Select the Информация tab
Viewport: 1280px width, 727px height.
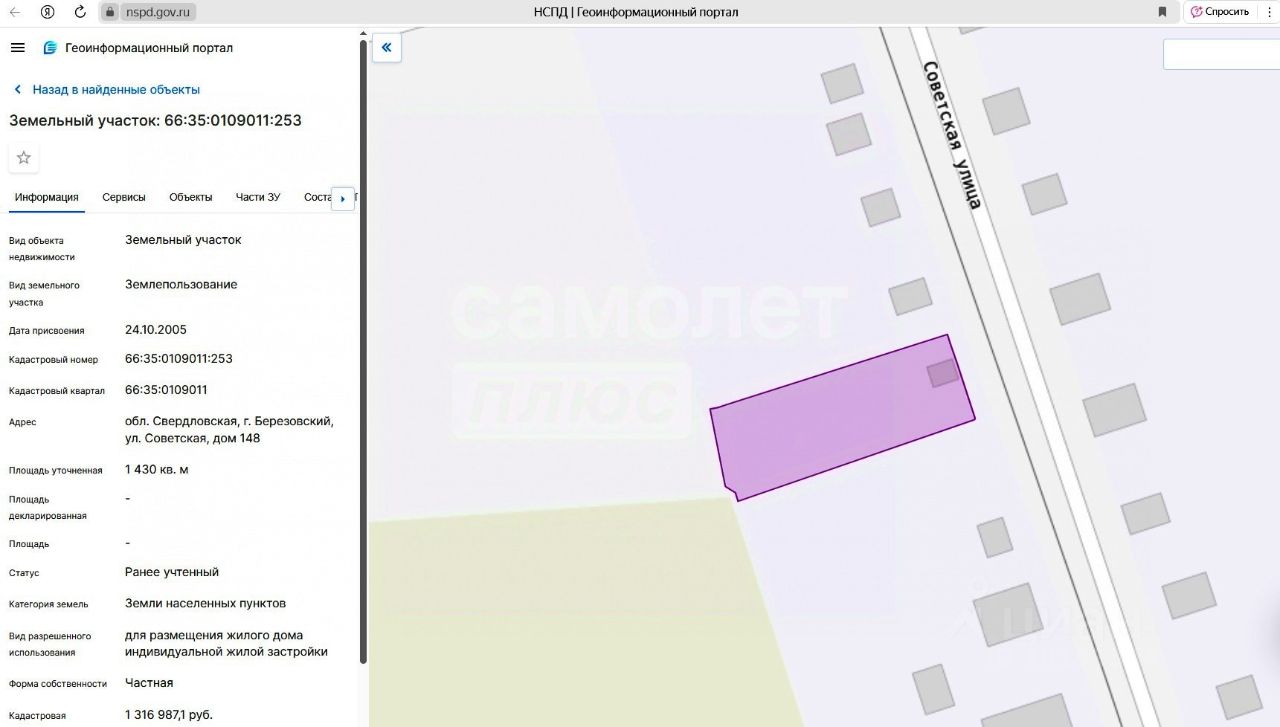[46, 197]
